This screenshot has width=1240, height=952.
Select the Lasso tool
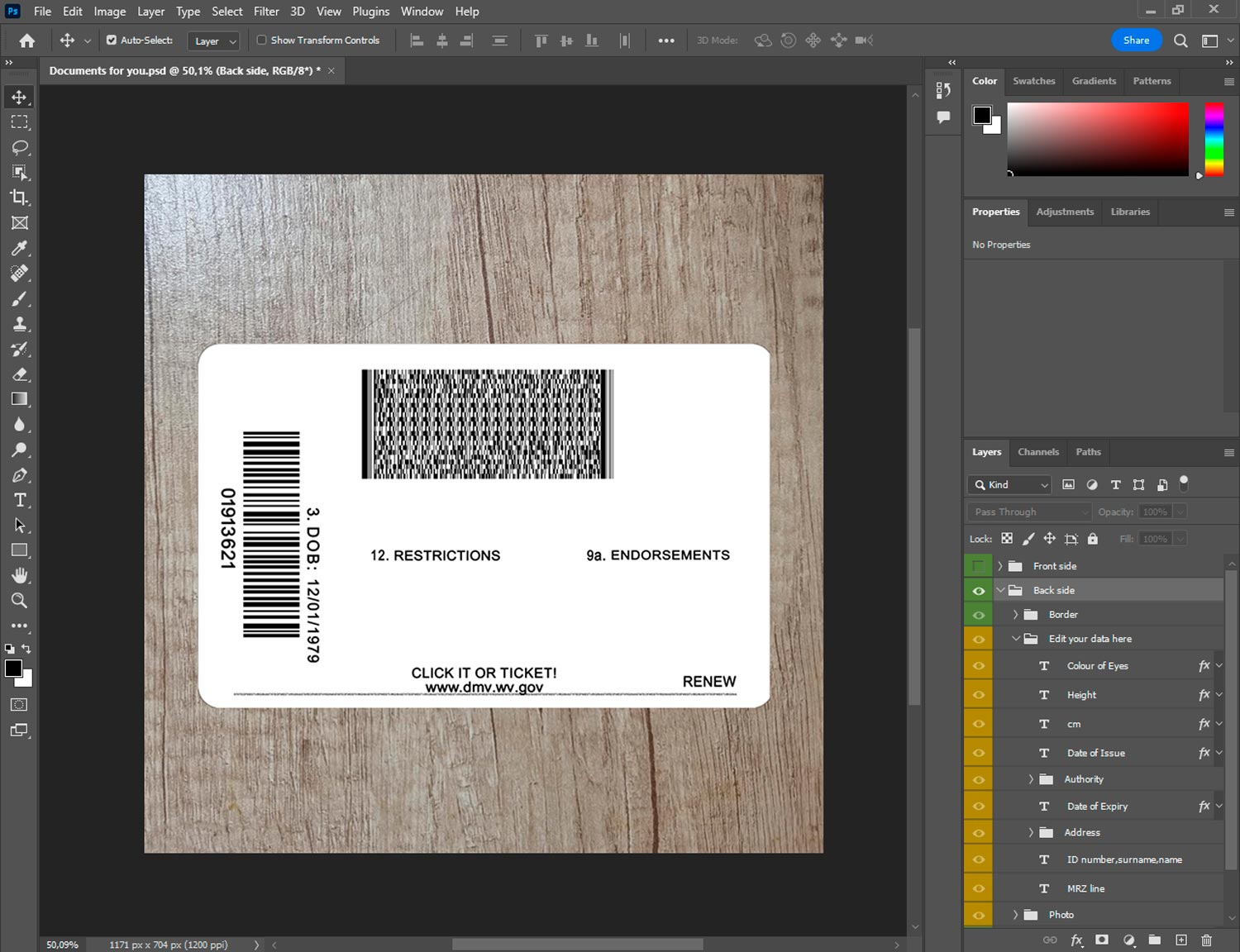pyautogui.click(x=20, y=147)
